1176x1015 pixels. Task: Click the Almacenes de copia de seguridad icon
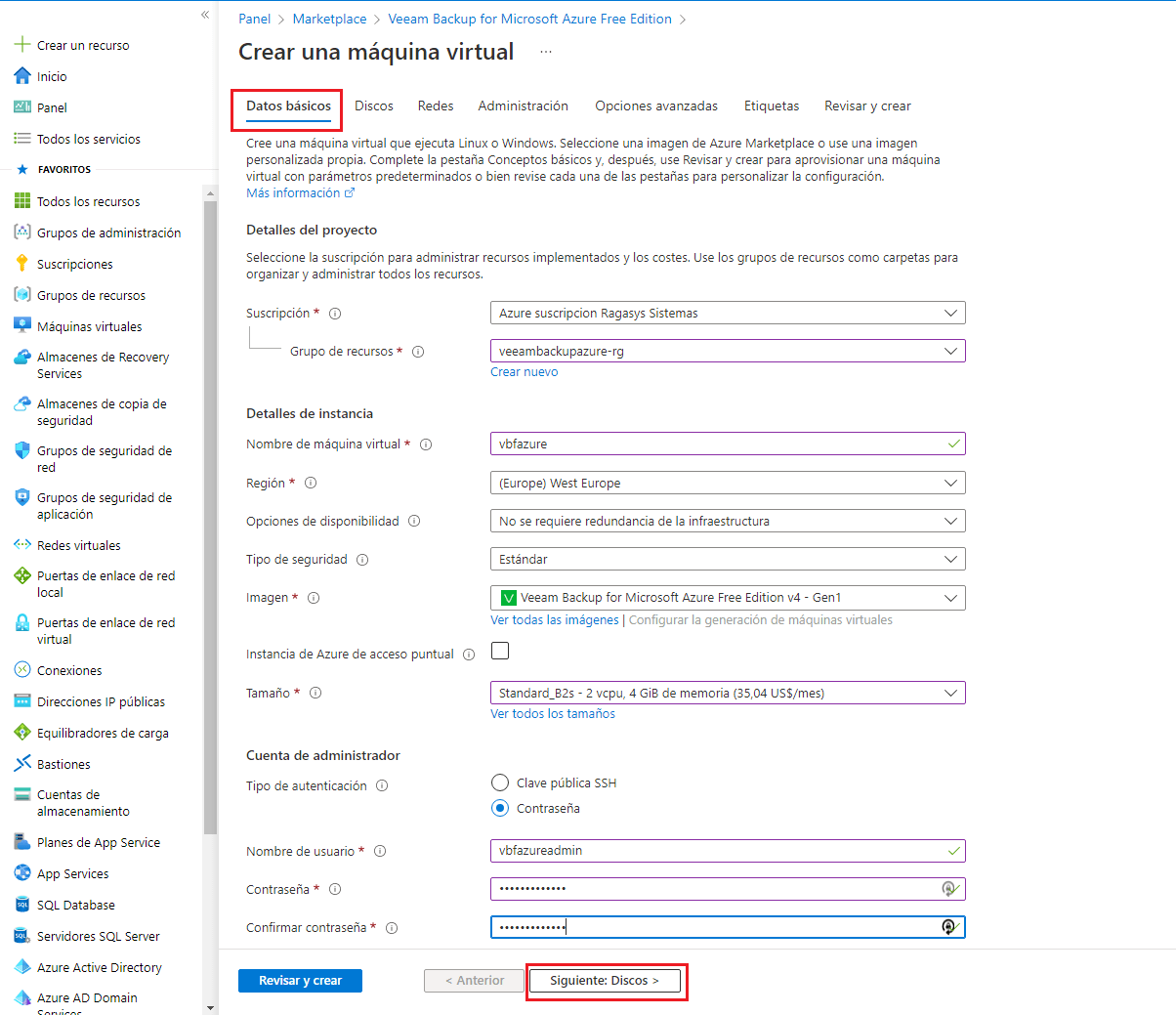click(21, 404)
